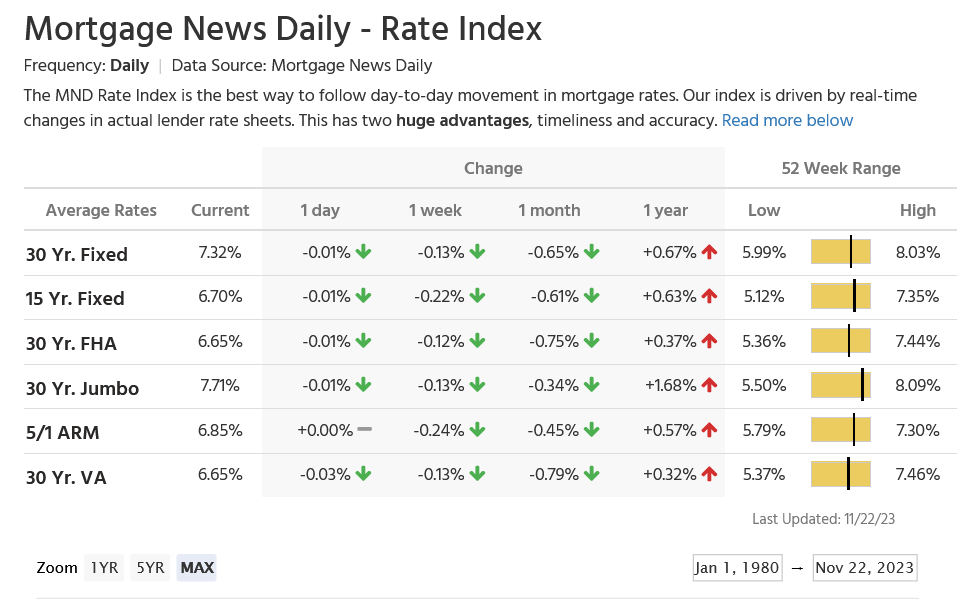The height and width of the screenshot is (599, 957).
Task: Click the Read more below link
Action: [787, 121]
